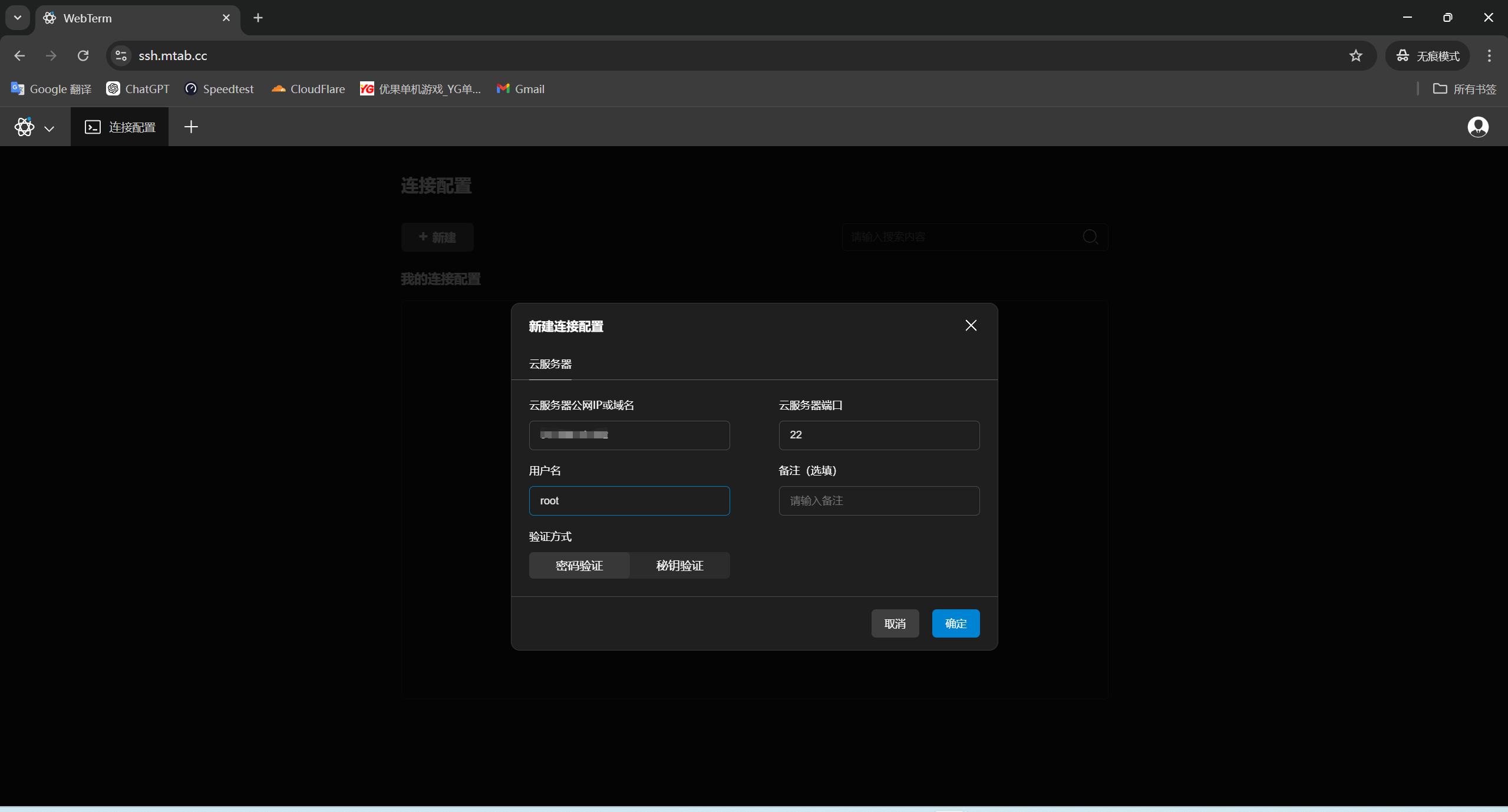
Task: Click the site info icon in address bar
Action: 121,55
